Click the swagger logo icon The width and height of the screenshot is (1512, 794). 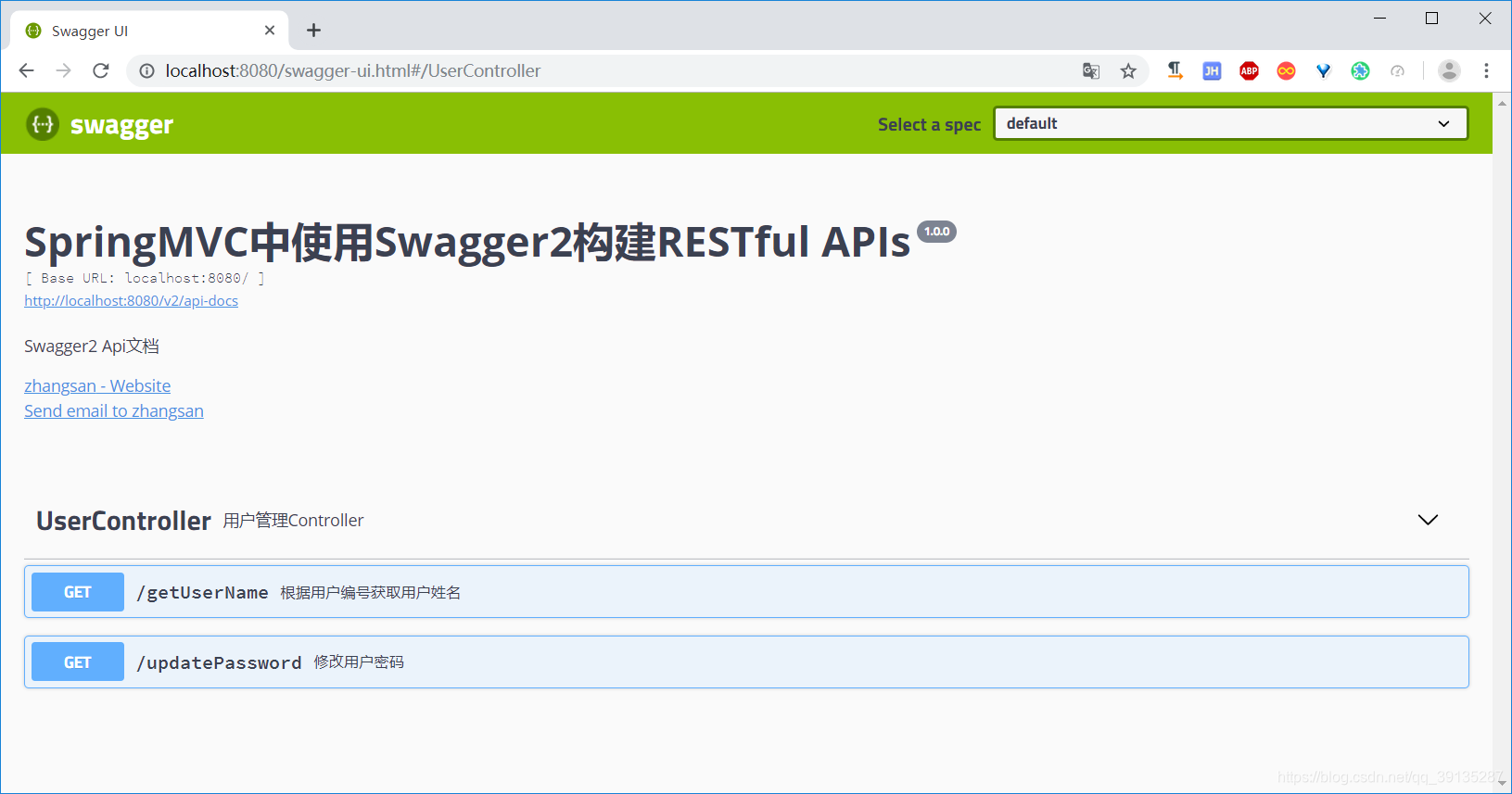click(43, 124)
